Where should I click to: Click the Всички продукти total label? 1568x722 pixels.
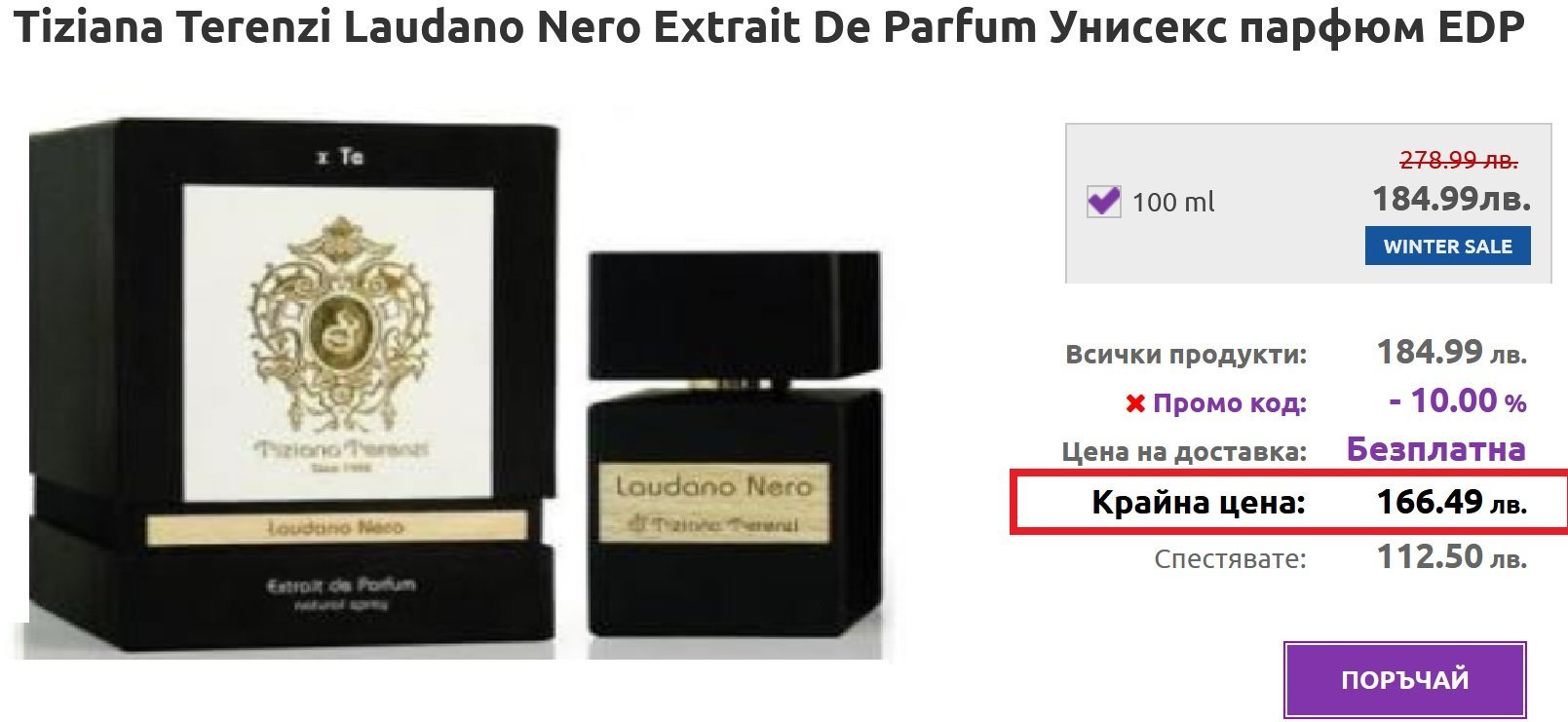click(x=1186, y=354)
